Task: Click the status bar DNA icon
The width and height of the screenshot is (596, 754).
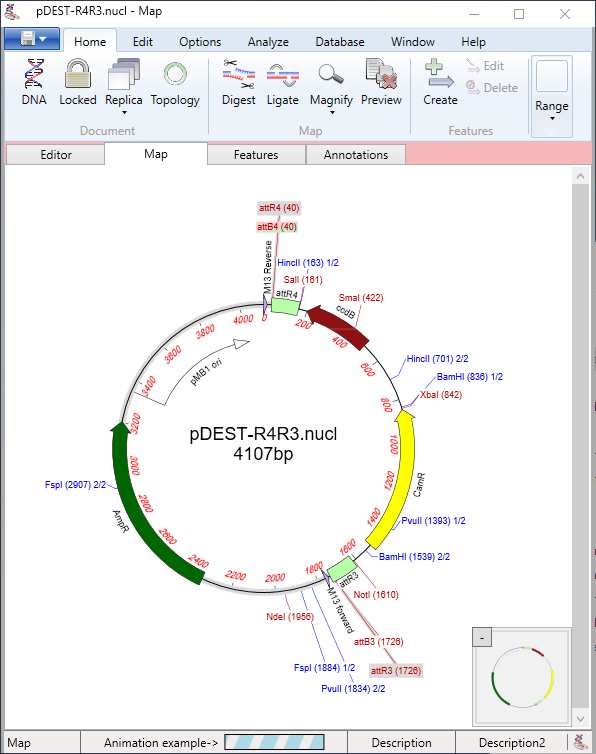Action: point(581,742)
